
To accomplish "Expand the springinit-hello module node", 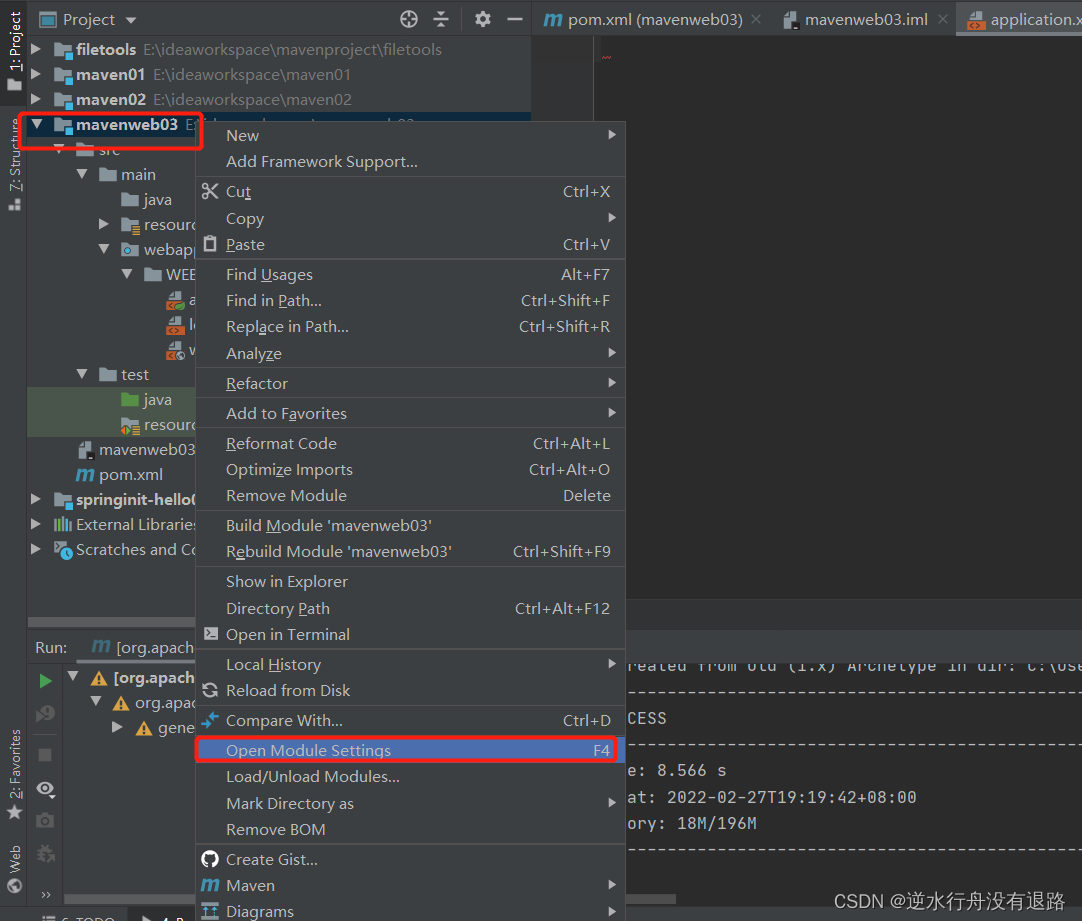I will coord(36,499).
